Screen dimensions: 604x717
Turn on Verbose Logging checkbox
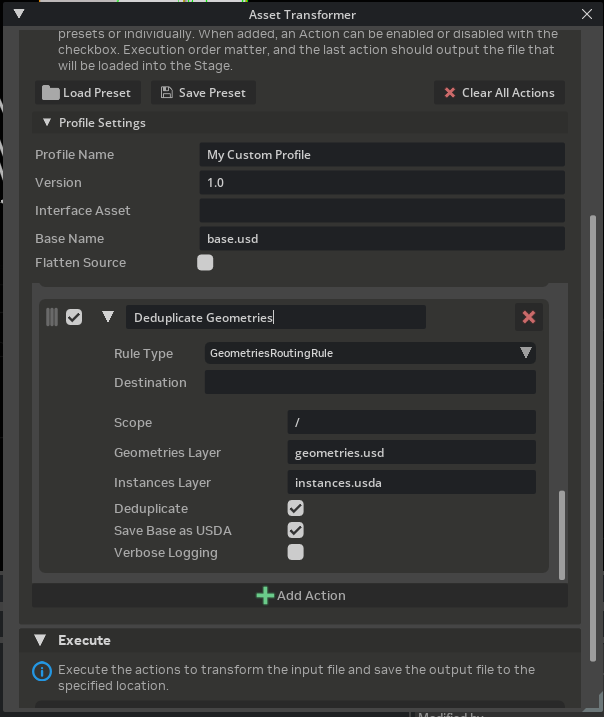point(295,552)
